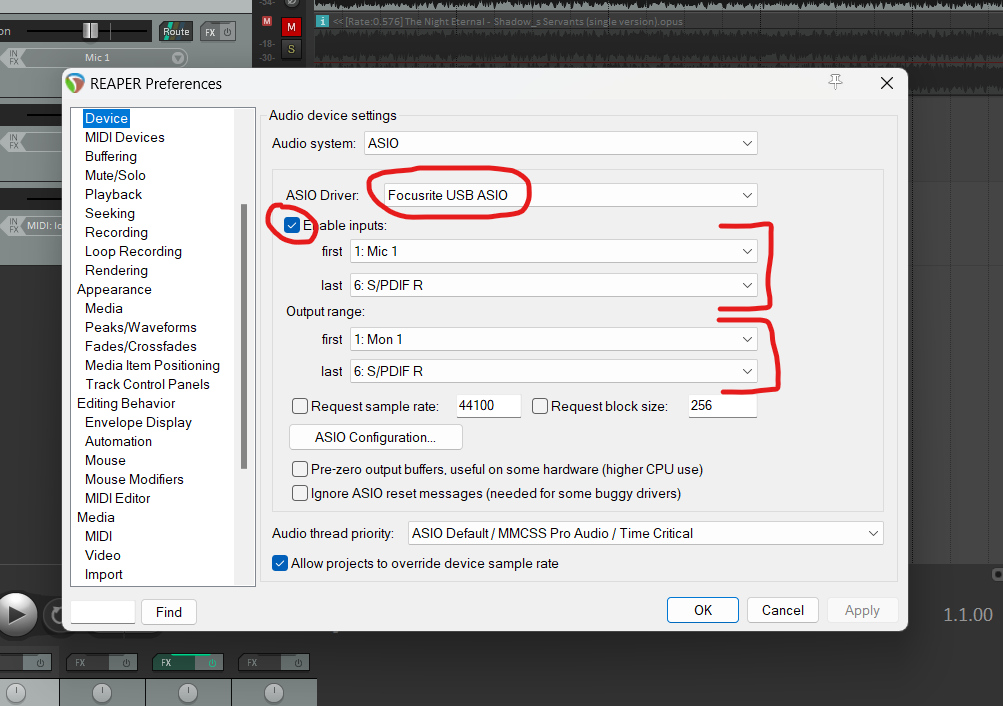Uncheck the Enable inputs checkbox
The height and width of the screenshot is (706, 1003).
point(292,226)
